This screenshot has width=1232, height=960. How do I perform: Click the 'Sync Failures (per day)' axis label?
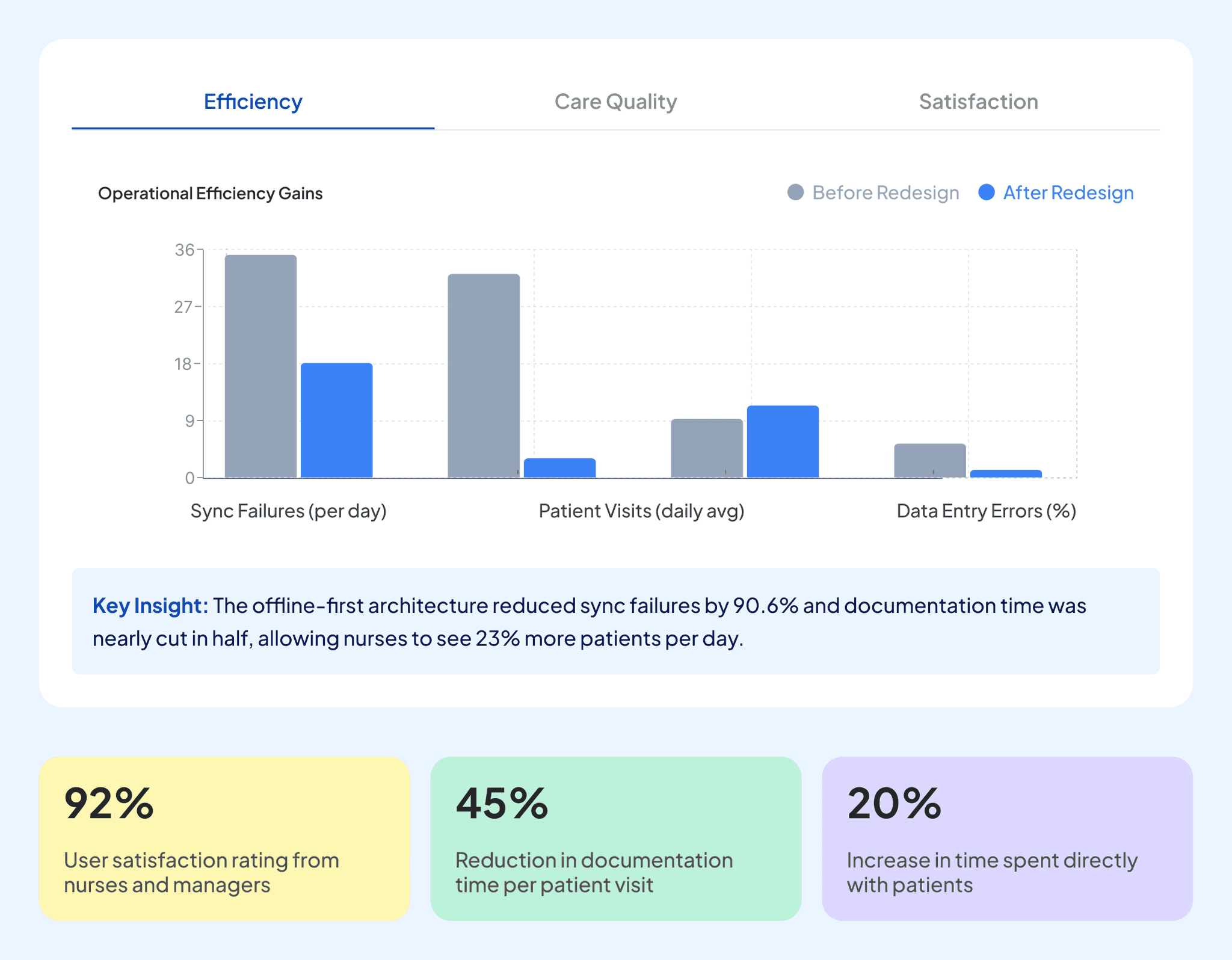(x=289, y=511)
